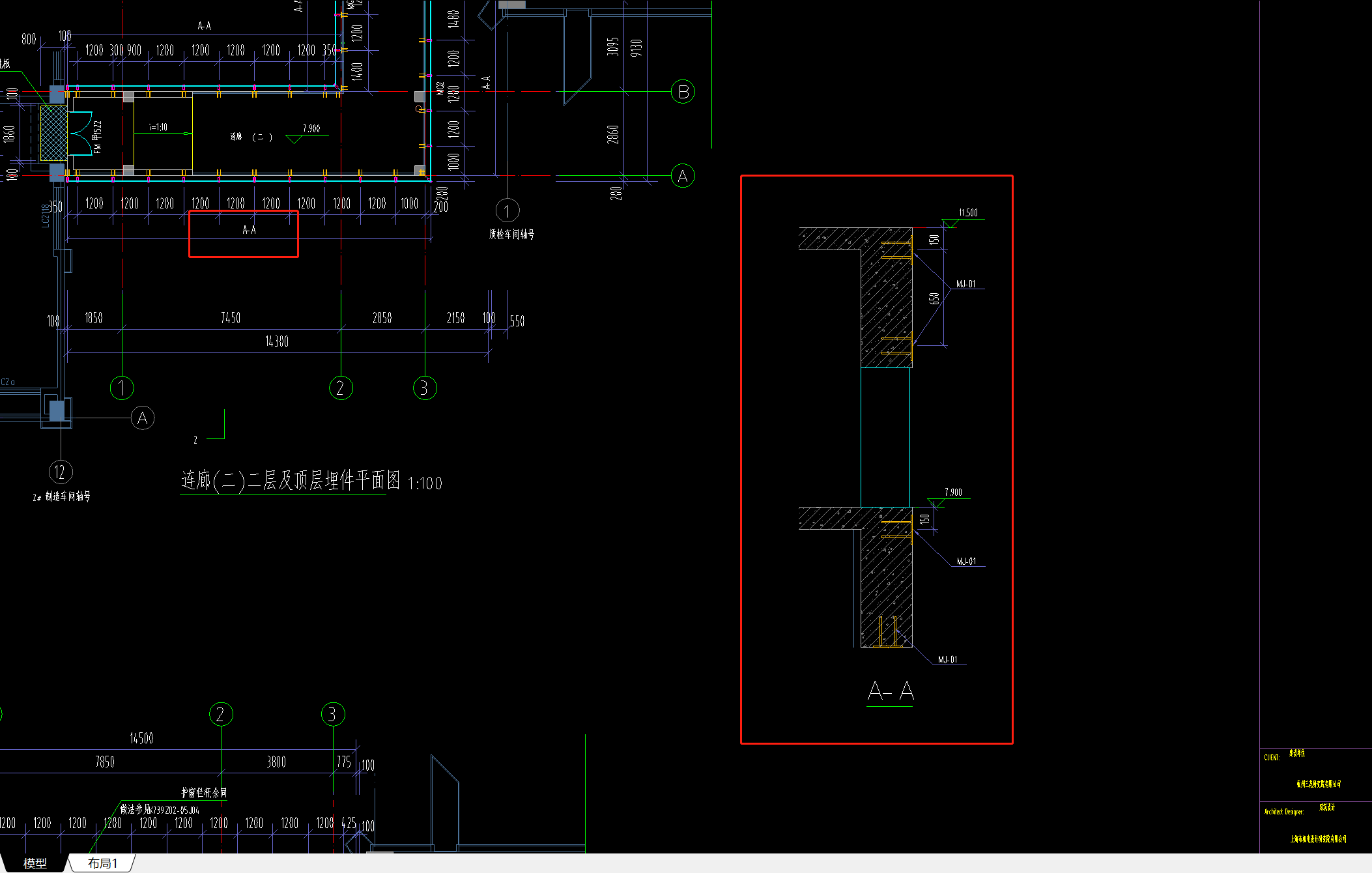The height and width of the screenshot is (873, 1372).
Task: Select the 上海市 design institute company name
Action: coord(1319,838)
